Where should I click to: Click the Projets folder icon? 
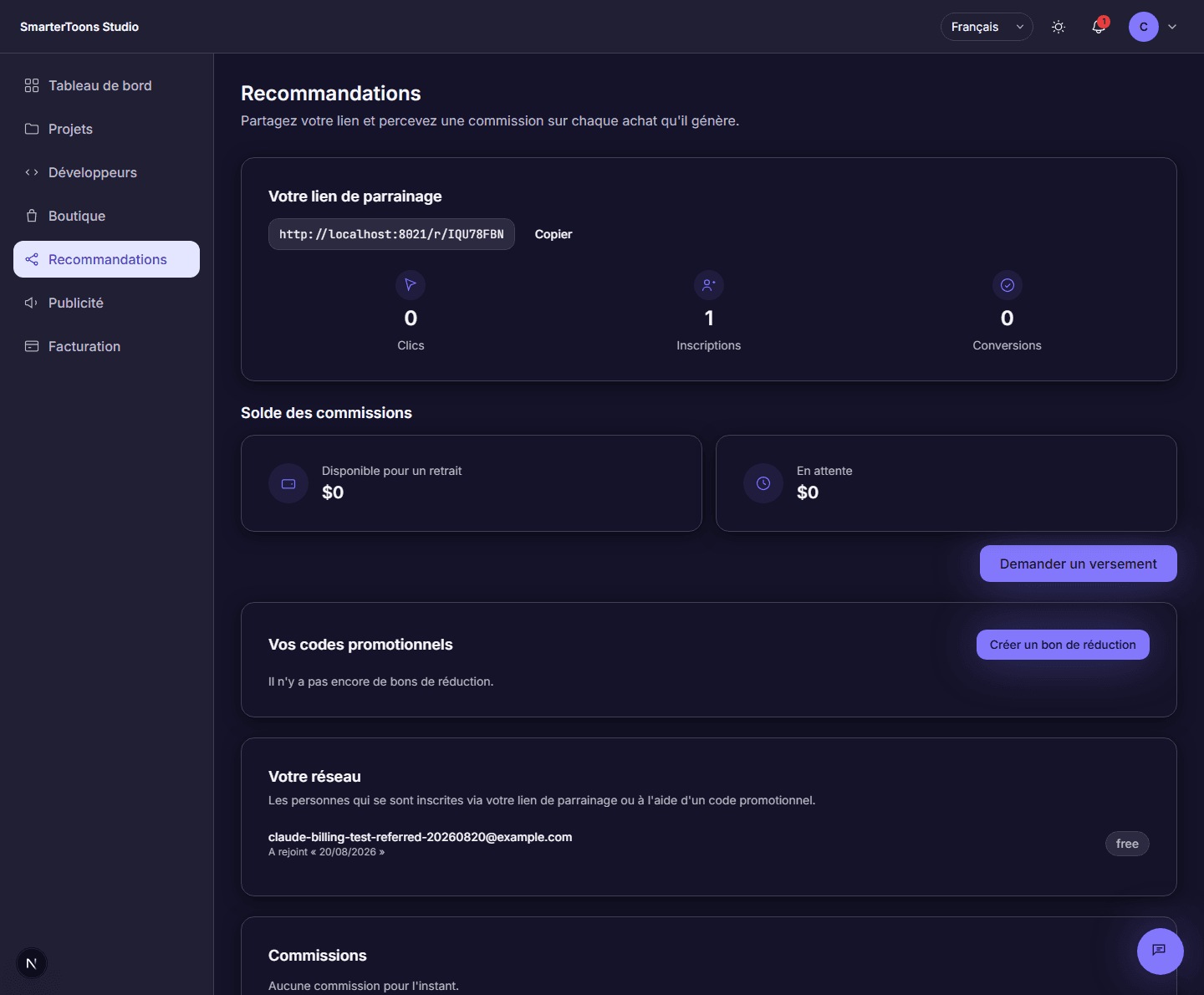click(32, 129)
